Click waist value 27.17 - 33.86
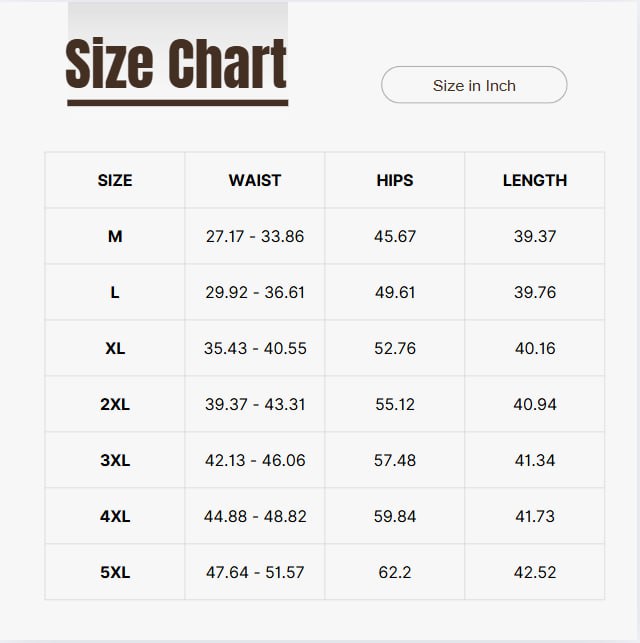Image resolution: width=640 pixels, height=643 pixels. click(x=255, y=237)
